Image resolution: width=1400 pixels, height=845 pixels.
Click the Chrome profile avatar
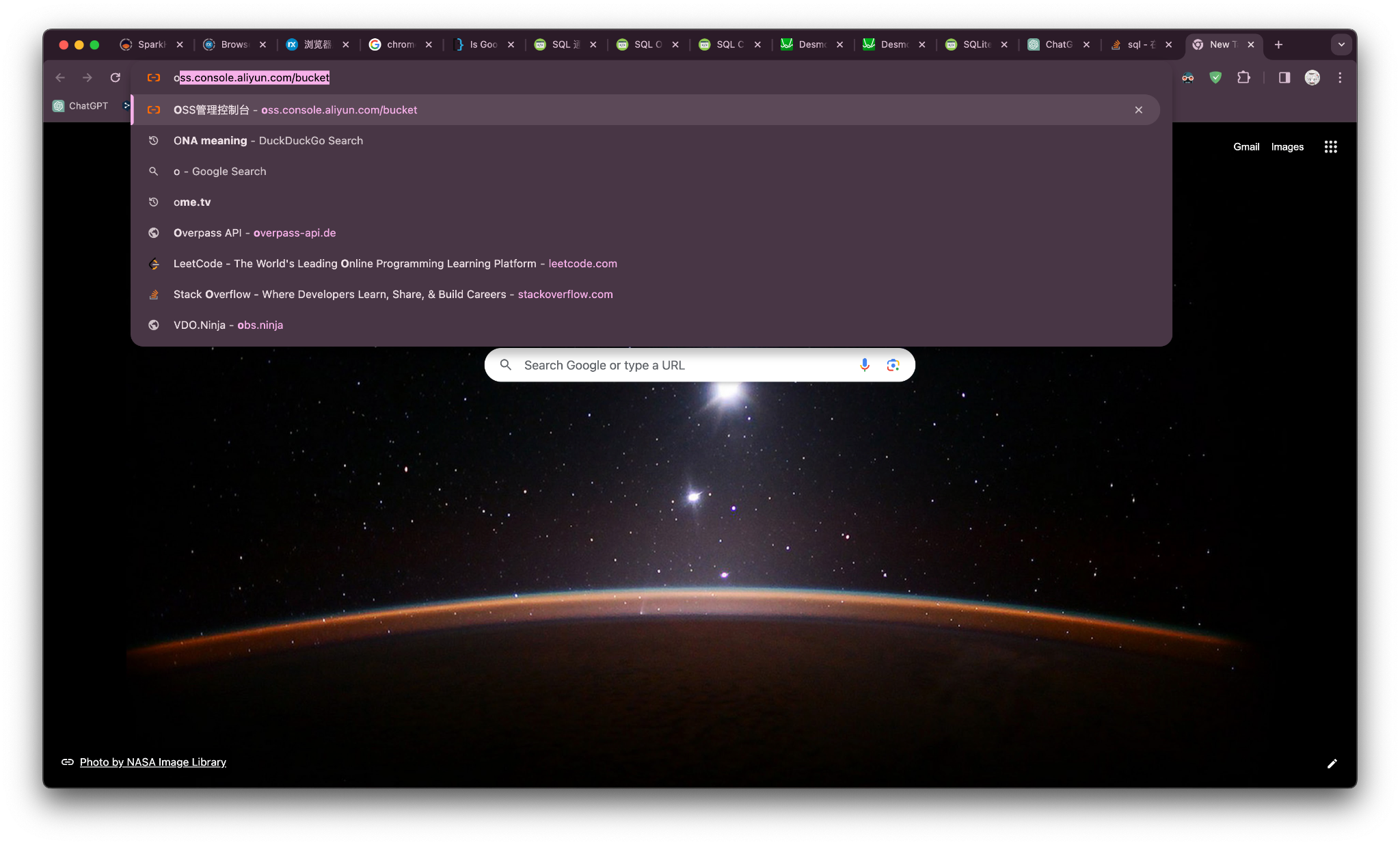[1311, 78]
